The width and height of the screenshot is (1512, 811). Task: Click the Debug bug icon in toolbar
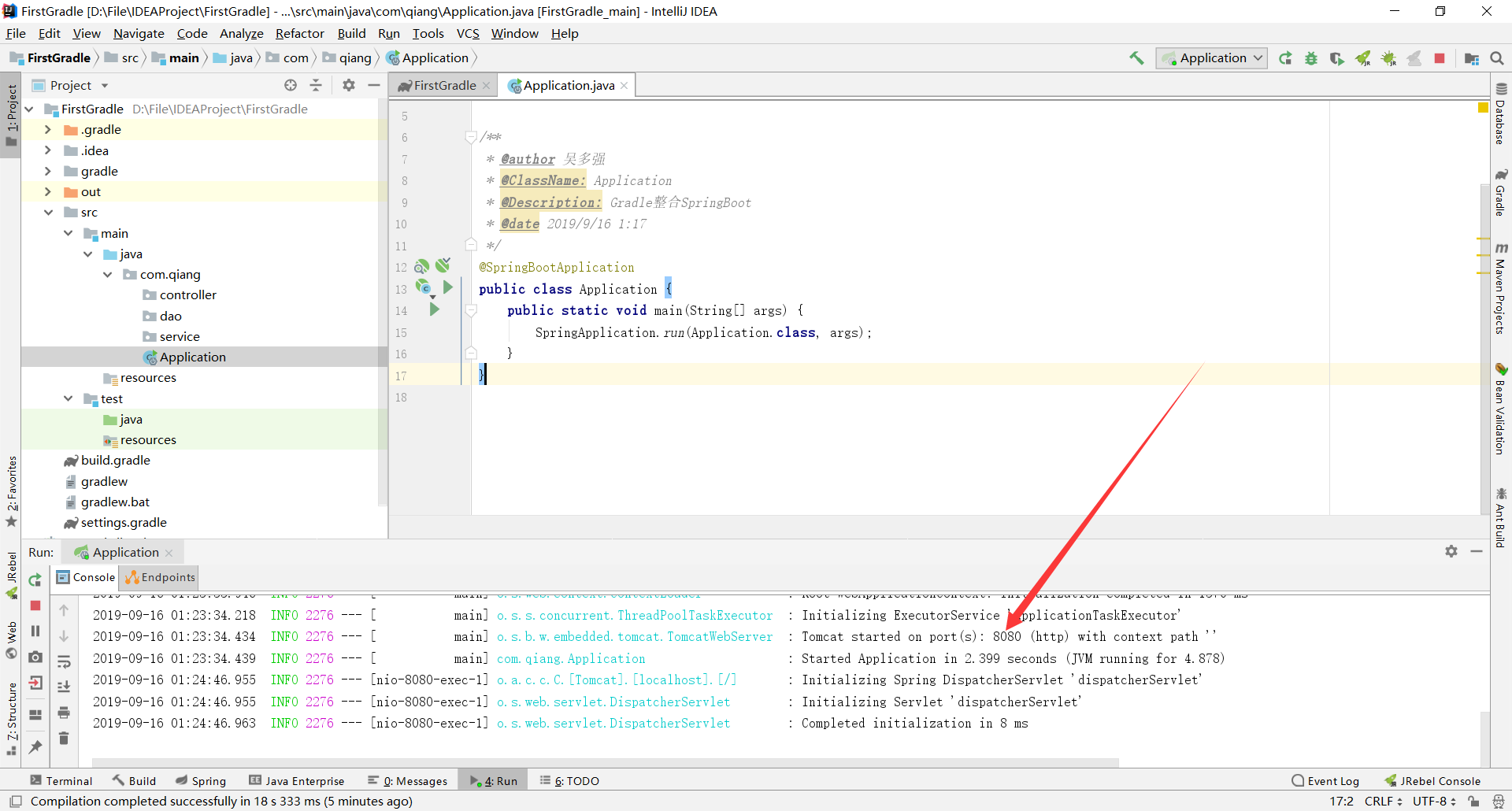pyautogui.click(x=1311, y=57)
